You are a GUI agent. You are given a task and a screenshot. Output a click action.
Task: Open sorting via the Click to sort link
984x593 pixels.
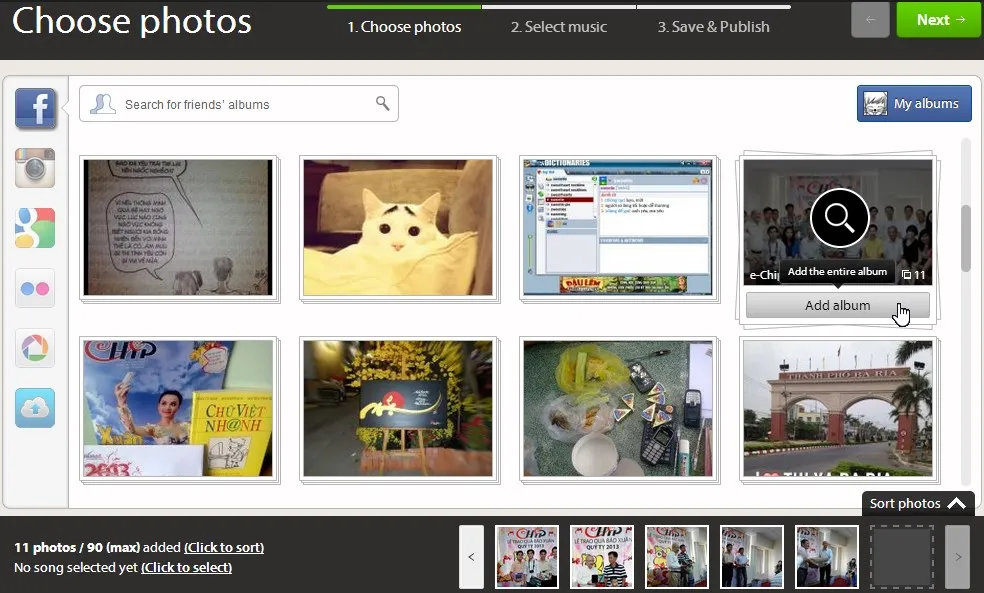224,547
